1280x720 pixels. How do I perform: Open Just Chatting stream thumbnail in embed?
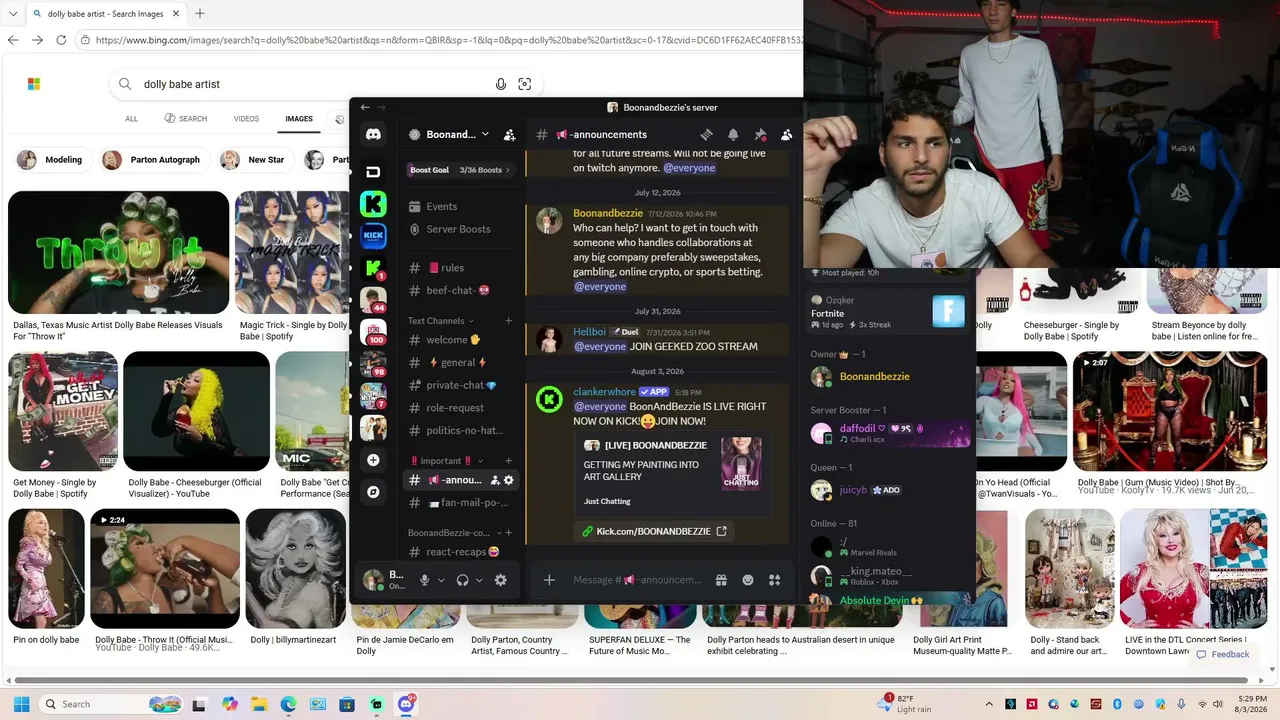point(741,463)
